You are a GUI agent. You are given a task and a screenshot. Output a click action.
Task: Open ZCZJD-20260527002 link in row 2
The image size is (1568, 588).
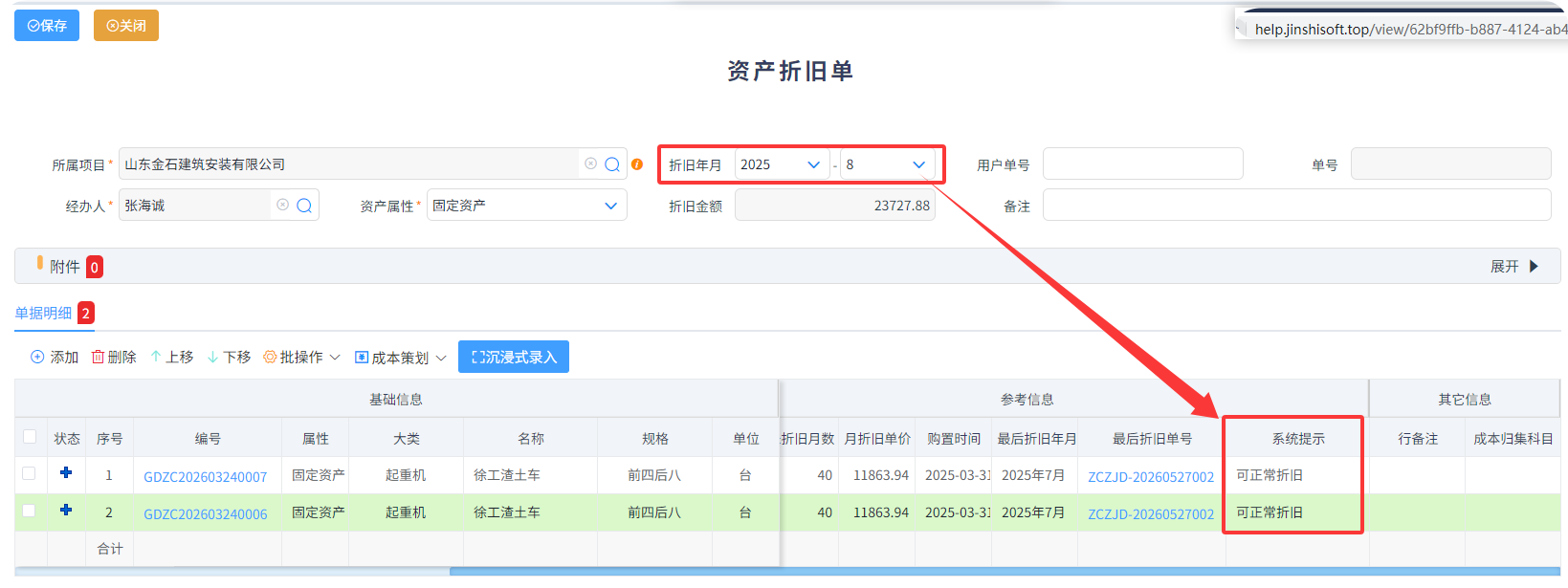pos(1151,513)
